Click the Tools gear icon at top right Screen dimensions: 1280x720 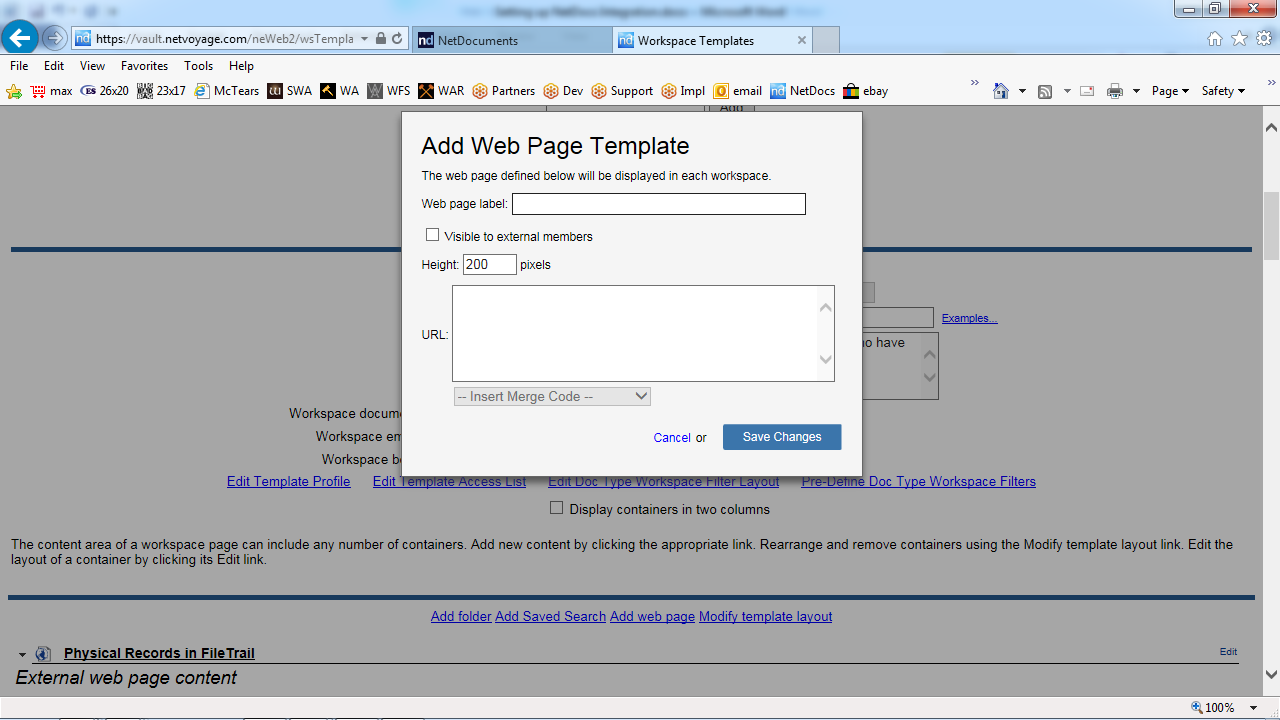(x=1264, y=38)
